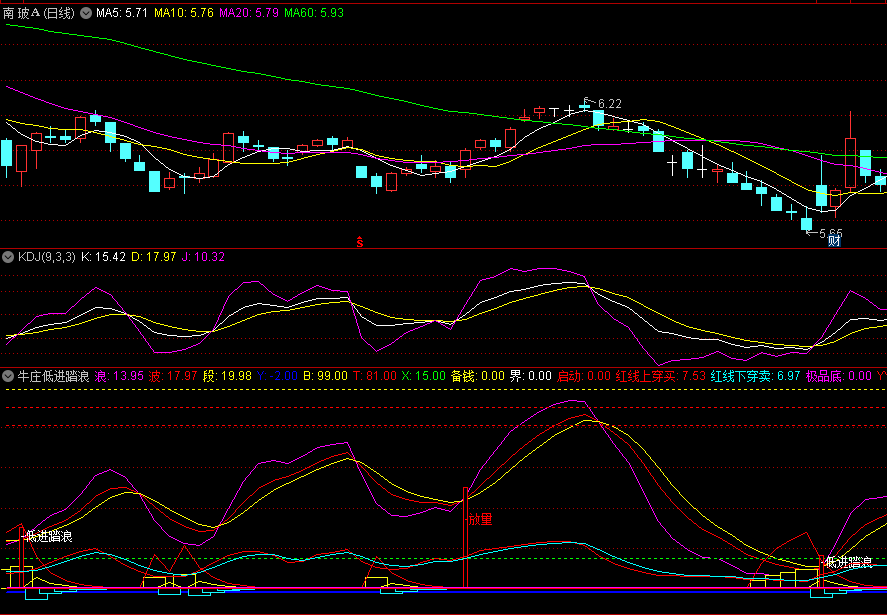Click the right 低进踏浪 signal label
Screen dimensions: 887x615
click(x=849, y=562)
